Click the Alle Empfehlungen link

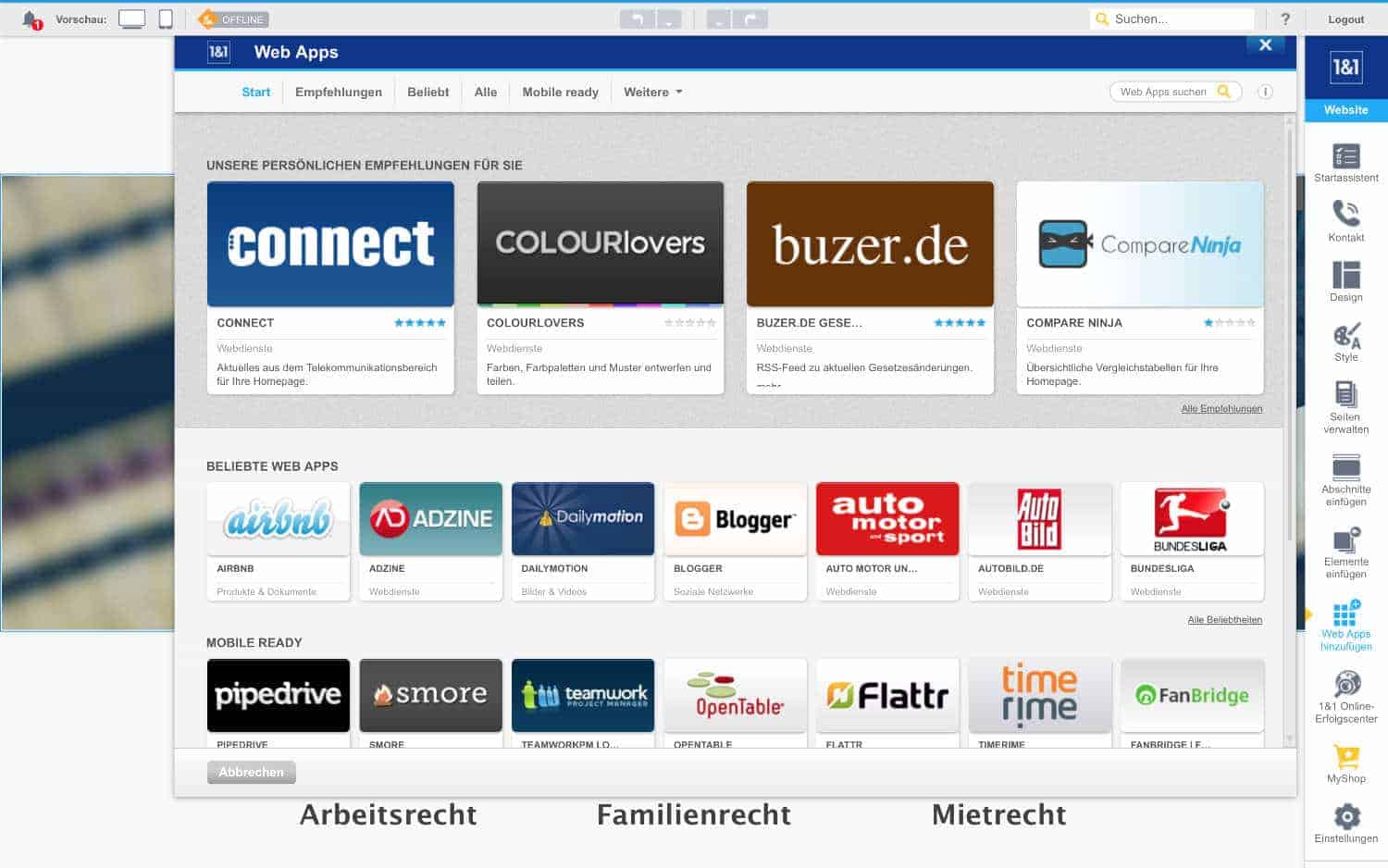1221,408
